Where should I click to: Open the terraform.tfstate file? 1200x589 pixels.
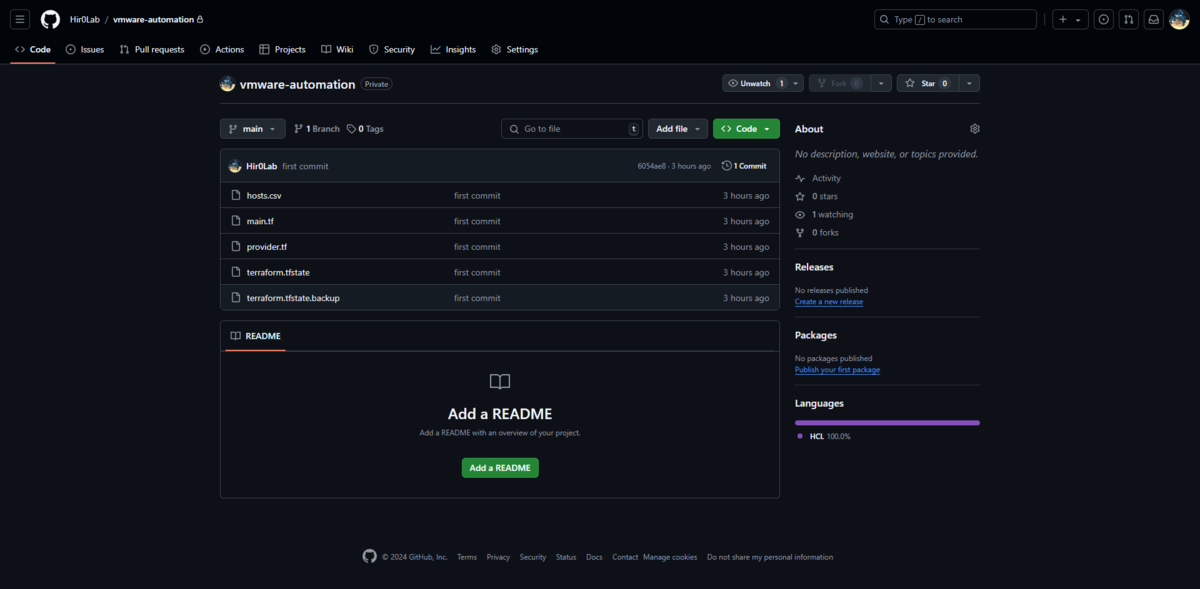(278, 272)
